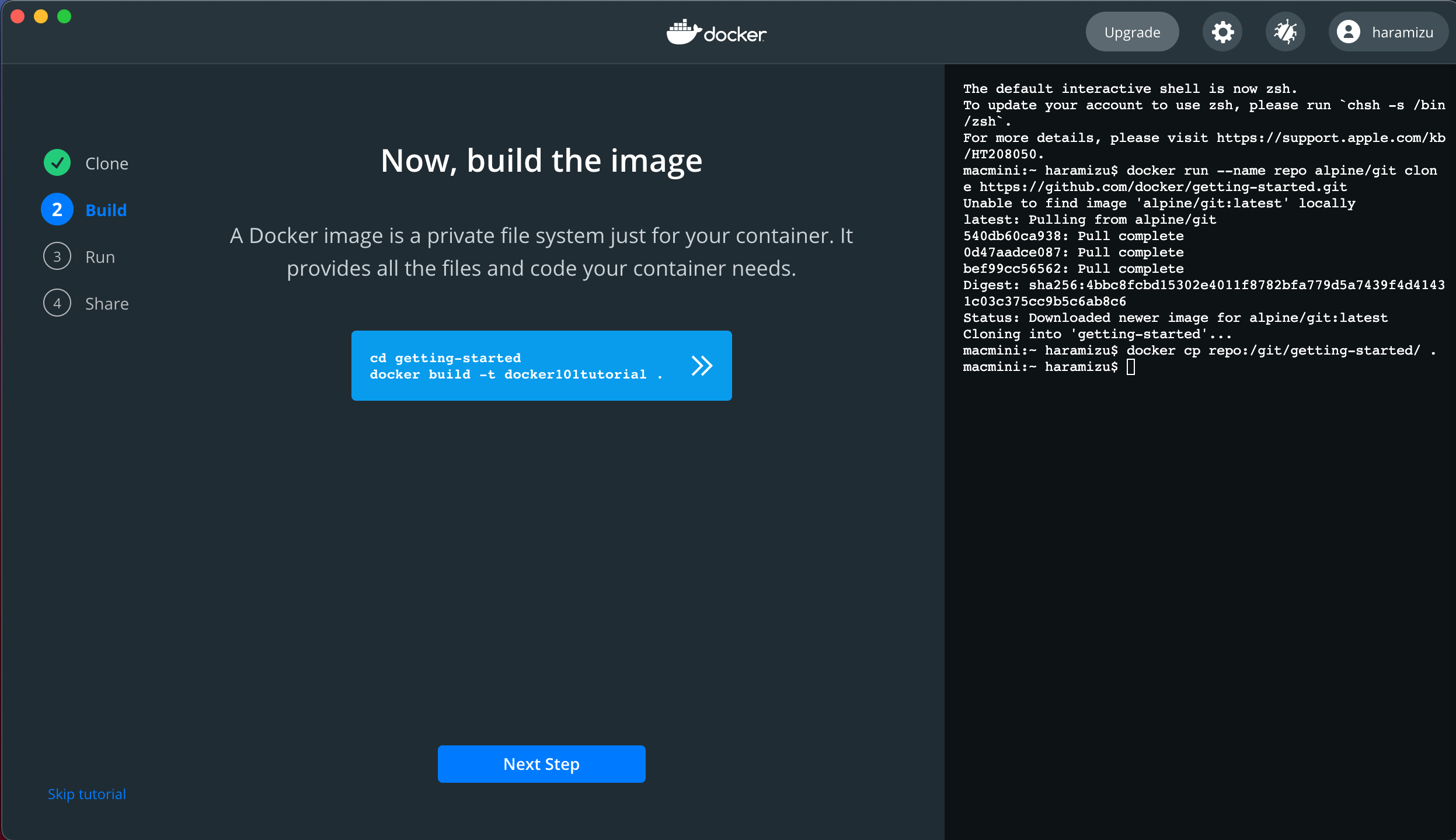This screenshot has width=1456, height=840.
Task: Click the Run step circle icon
Action: pyautogui.click(x=57, y=256)
